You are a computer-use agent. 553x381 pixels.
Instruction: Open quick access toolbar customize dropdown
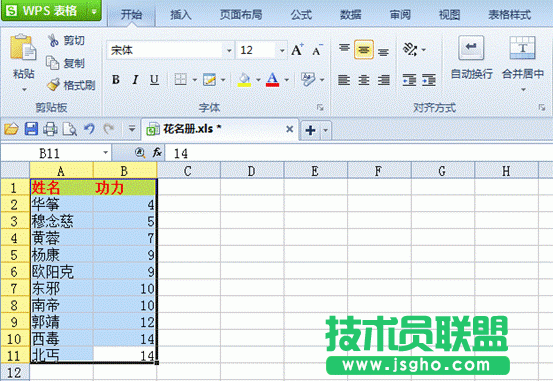coord(132,129)
